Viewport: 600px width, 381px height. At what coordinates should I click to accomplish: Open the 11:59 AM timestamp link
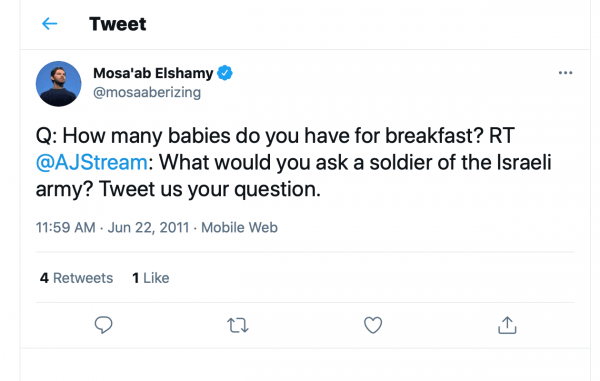click(x=66, y=227)
